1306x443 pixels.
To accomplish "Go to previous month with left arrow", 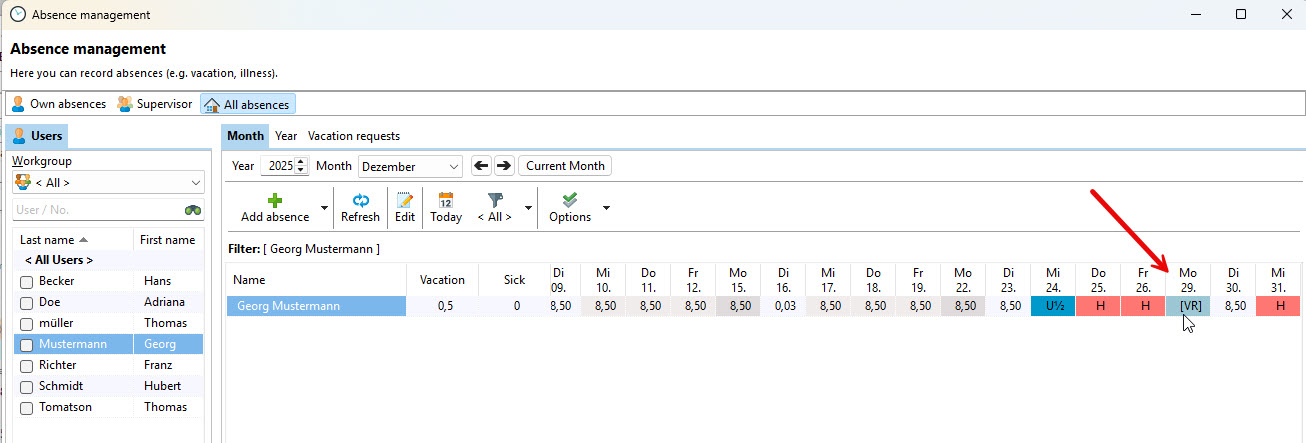I will 481,166.
